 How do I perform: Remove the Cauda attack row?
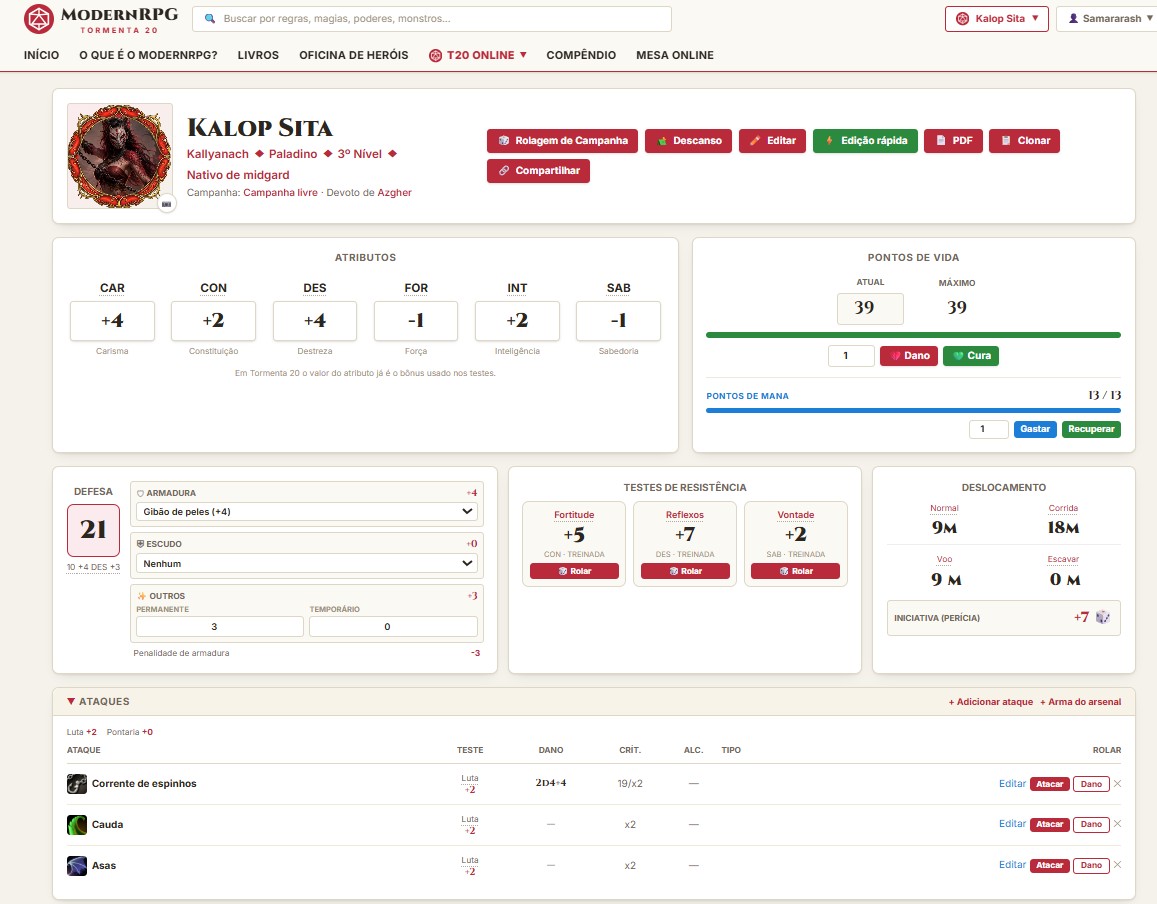[1117, 824]
